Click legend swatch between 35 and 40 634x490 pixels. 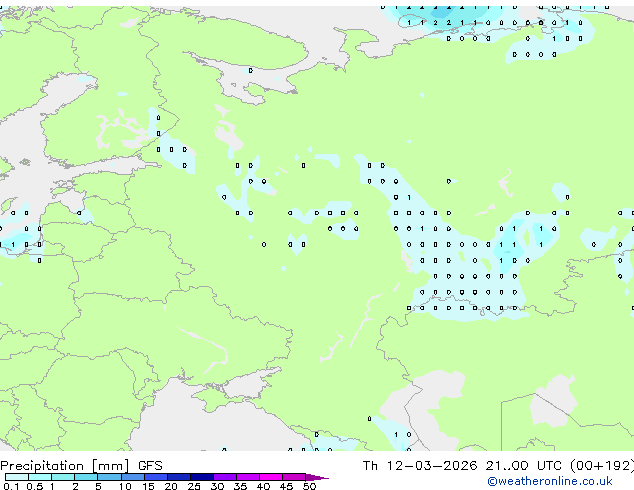(248, 477)
